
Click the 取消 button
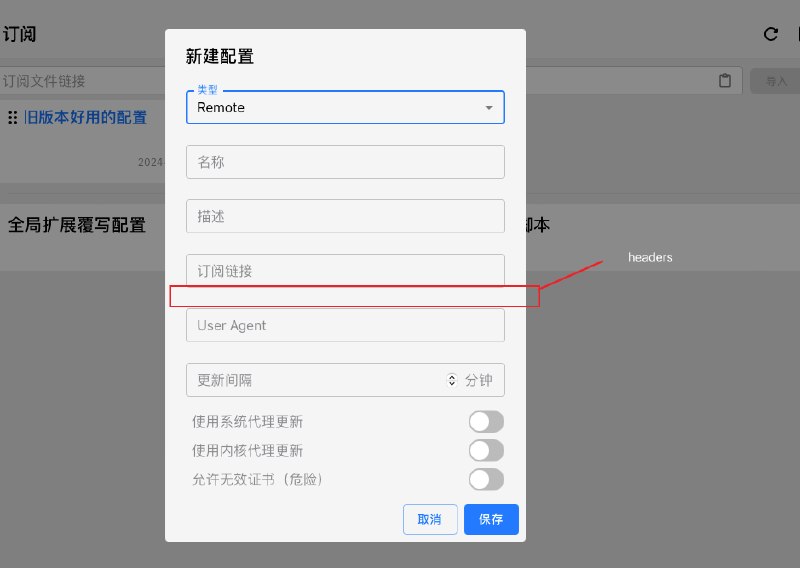pos(430,520)
